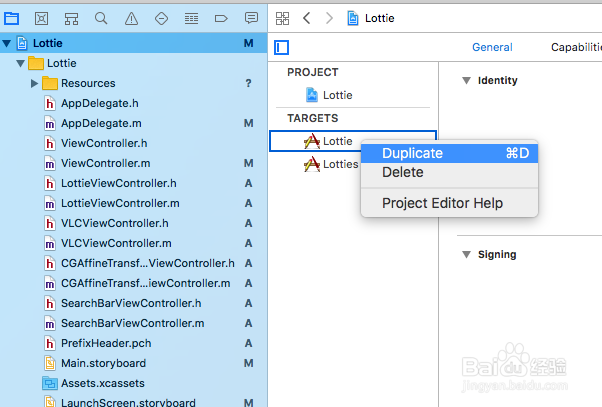This screenshot has width=602, height=407.
Task: Click the go back arrow in jump bar
Action: pos(307,18)
